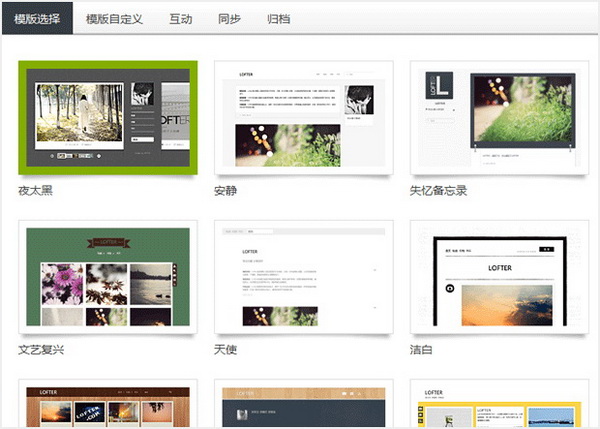Screen dimensions: 600x429
Task: Go to the 互动 tab
Action: pos(181,18)
